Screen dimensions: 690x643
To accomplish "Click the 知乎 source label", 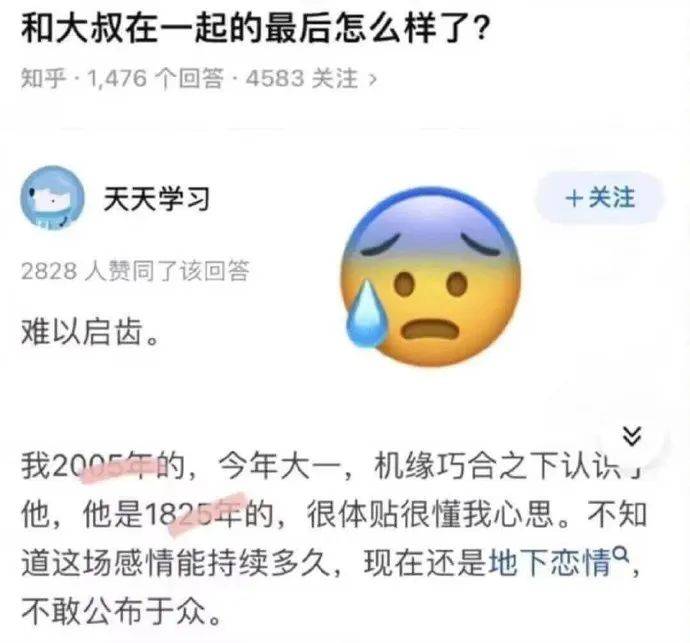I will coord(44,79).
